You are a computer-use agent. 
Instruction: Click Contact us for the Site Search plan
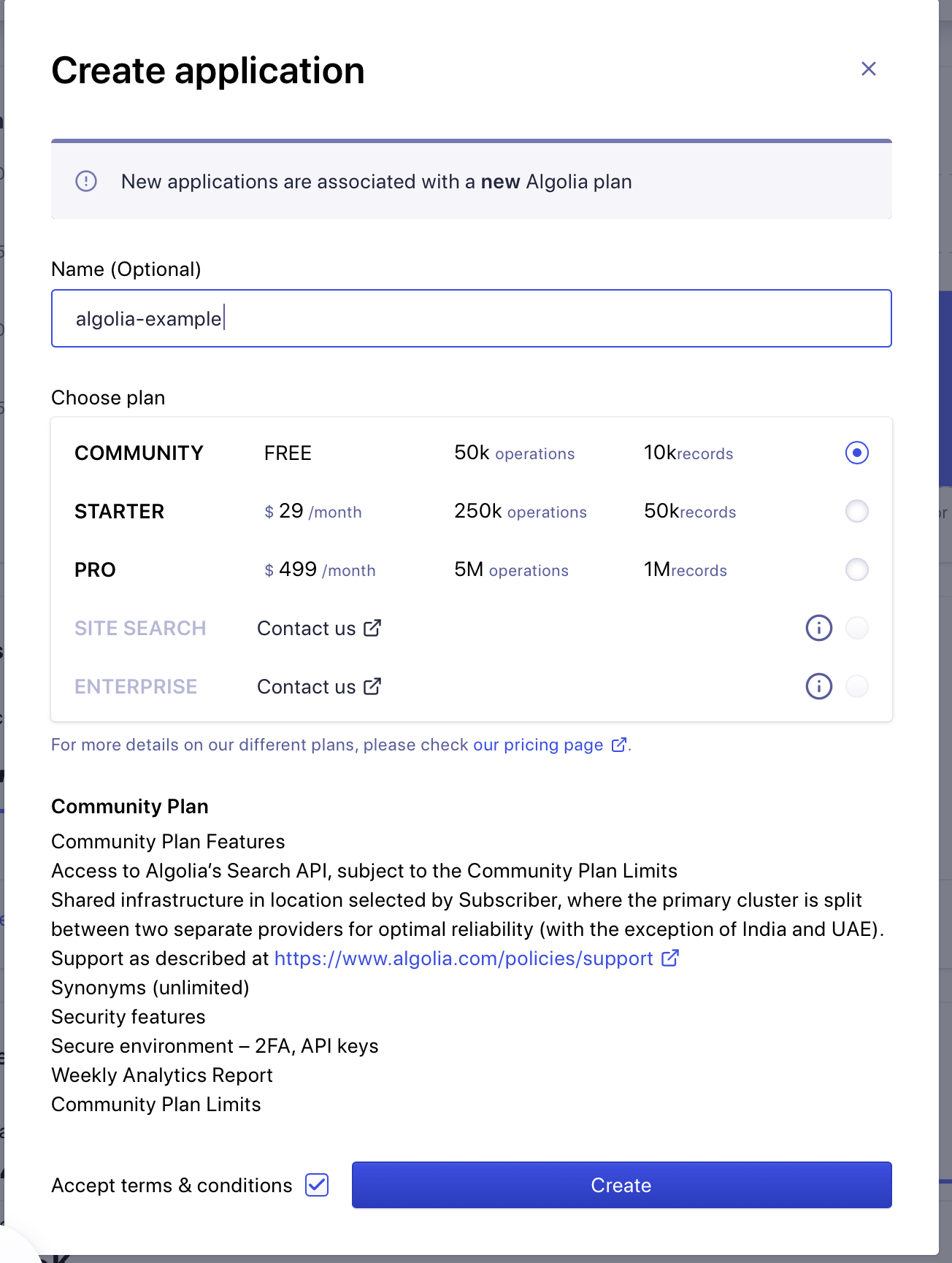307,628
